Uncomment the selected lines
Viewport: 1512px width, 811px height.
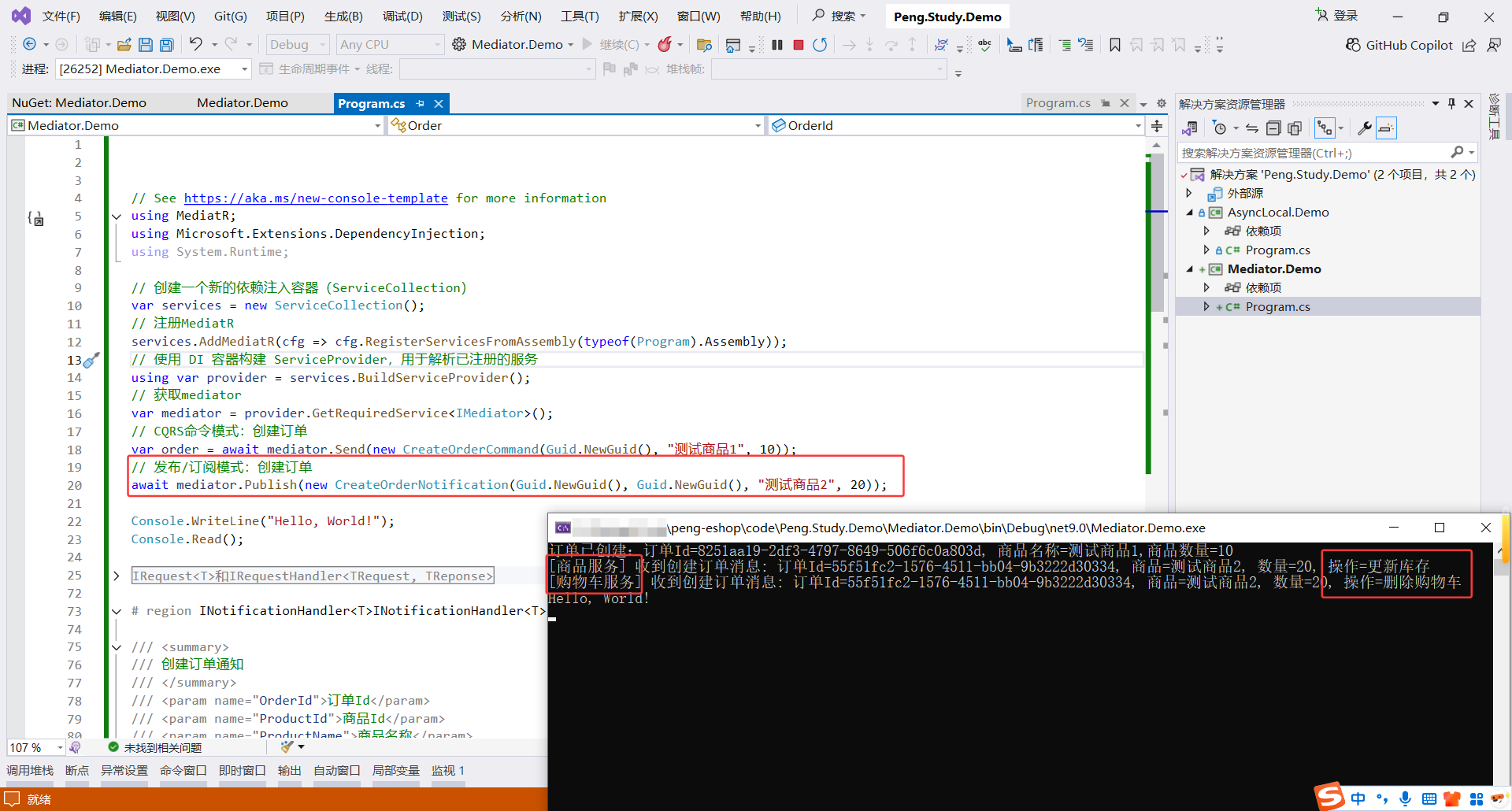(1086, 45)
